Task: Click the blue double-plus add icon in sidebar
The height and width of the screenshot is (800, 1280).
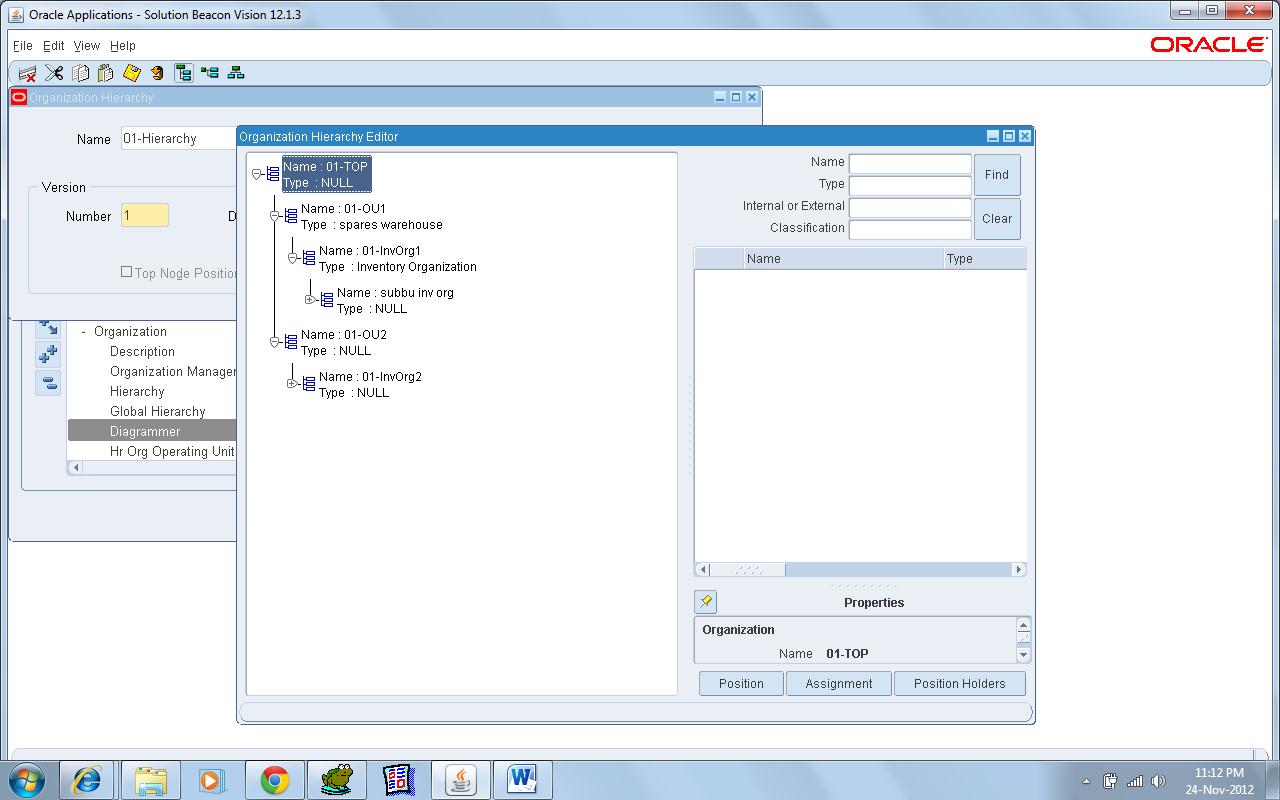Action: click(48, 354)
